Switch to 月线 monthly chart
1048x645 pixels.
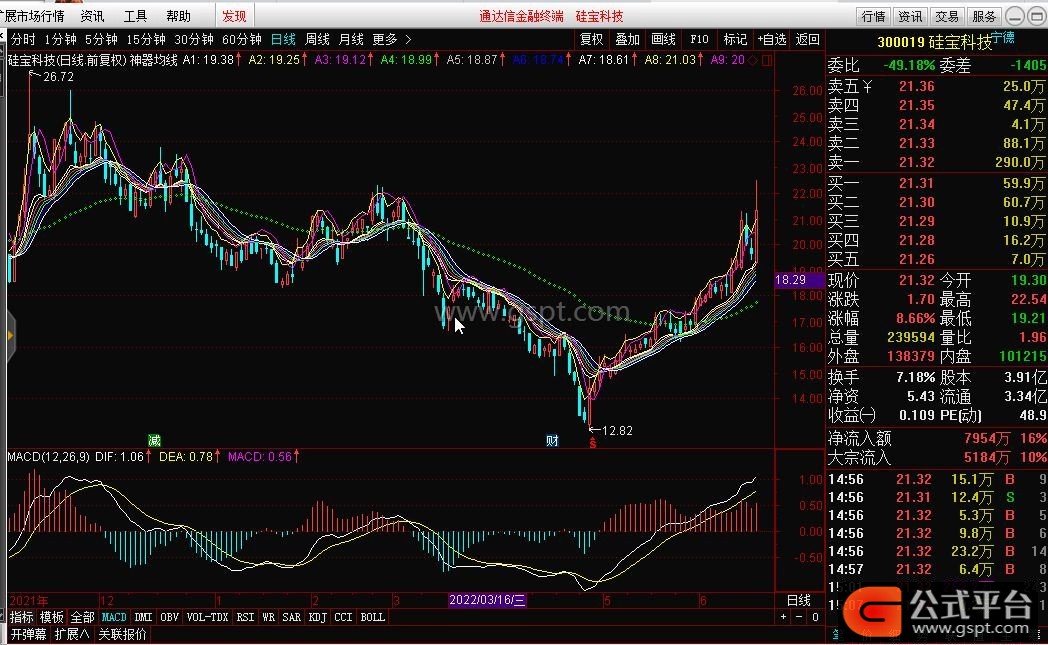point(351,39)
